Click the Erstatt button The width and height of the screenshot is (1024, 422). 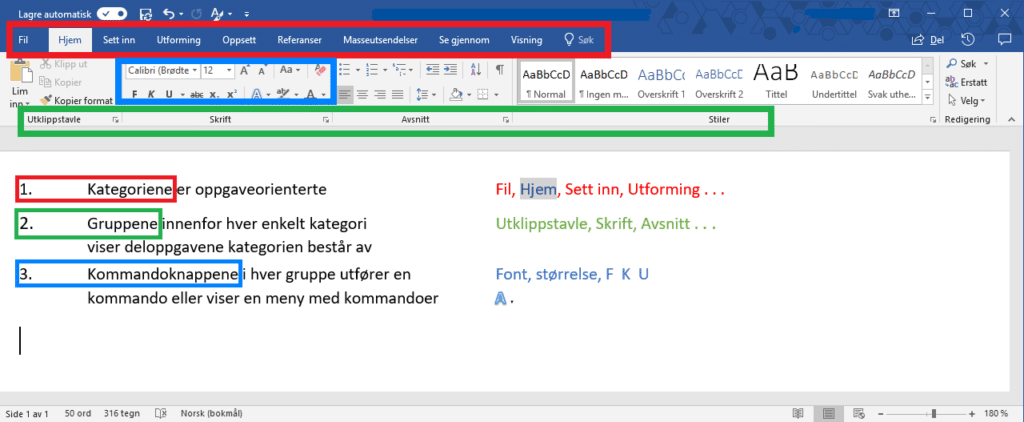(968, 81)
